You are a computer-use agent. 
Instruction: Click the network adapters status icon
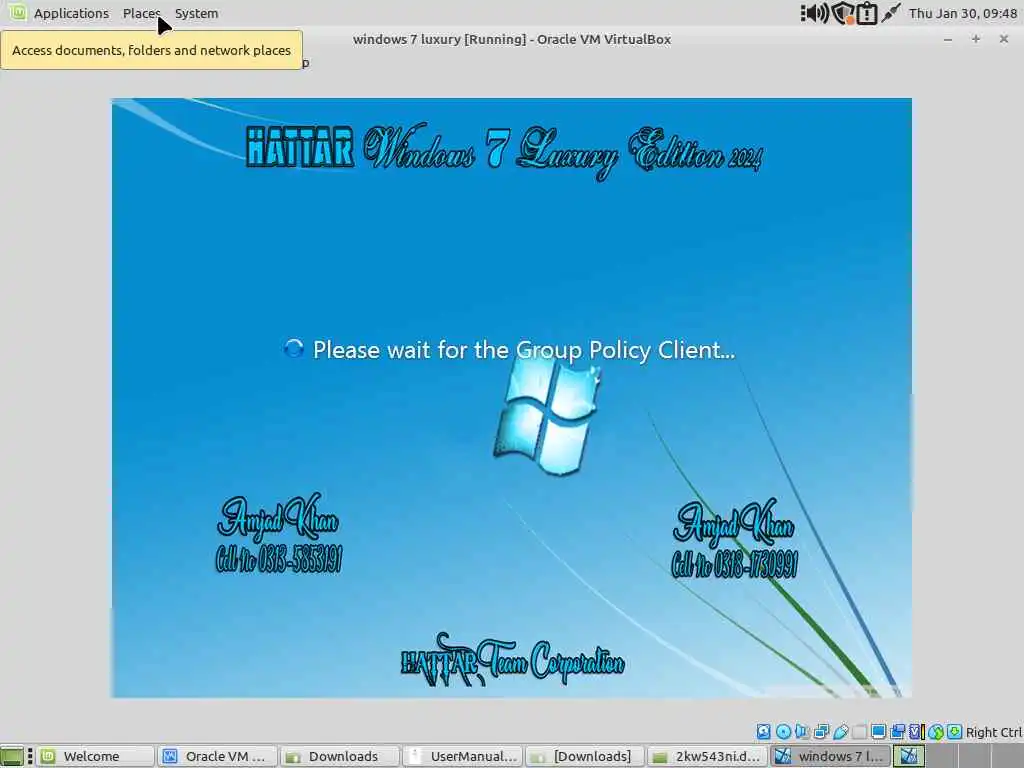pos(822,731)
